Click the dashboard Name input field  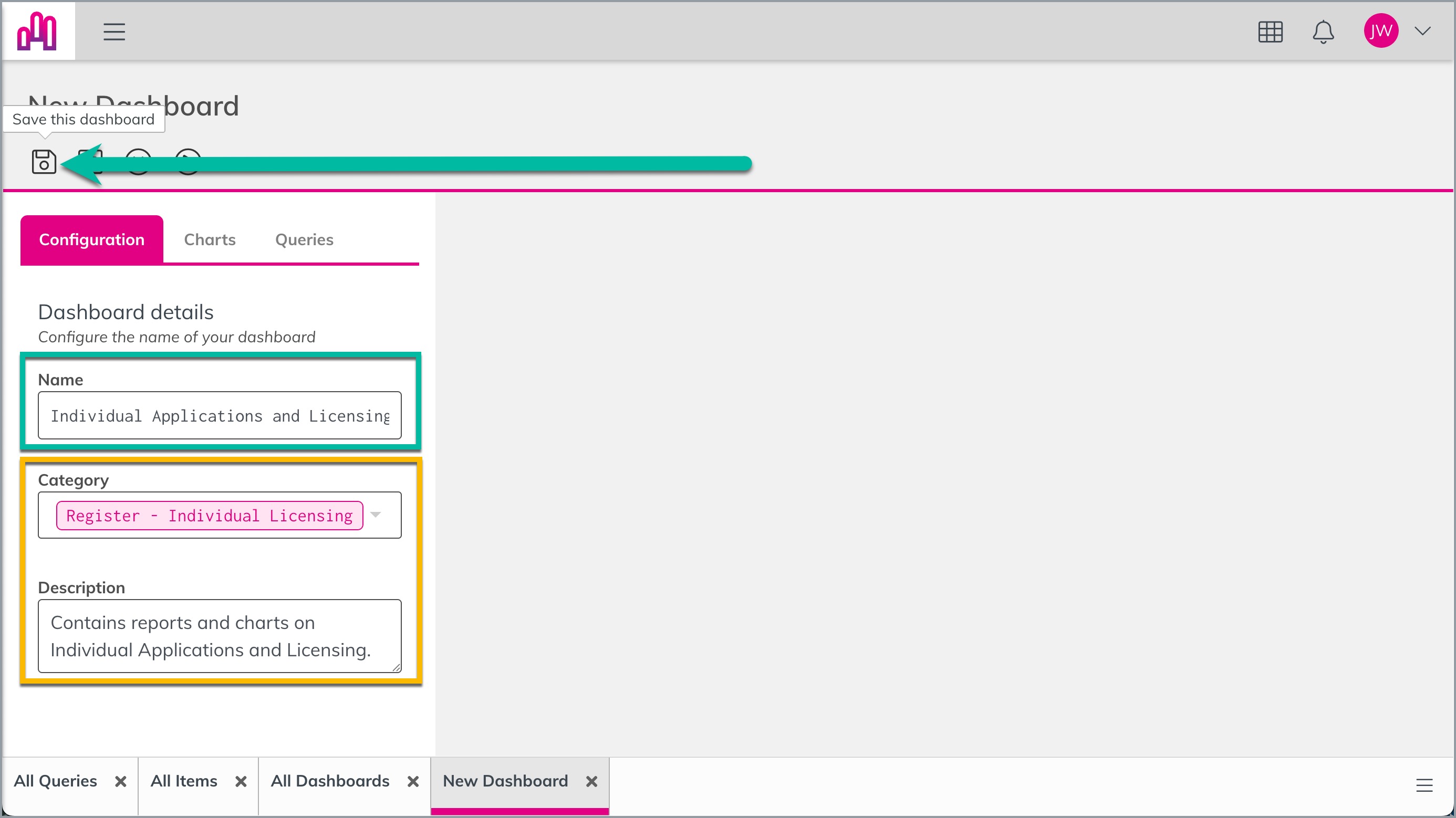pyautogui.click(x=220, y=415)
